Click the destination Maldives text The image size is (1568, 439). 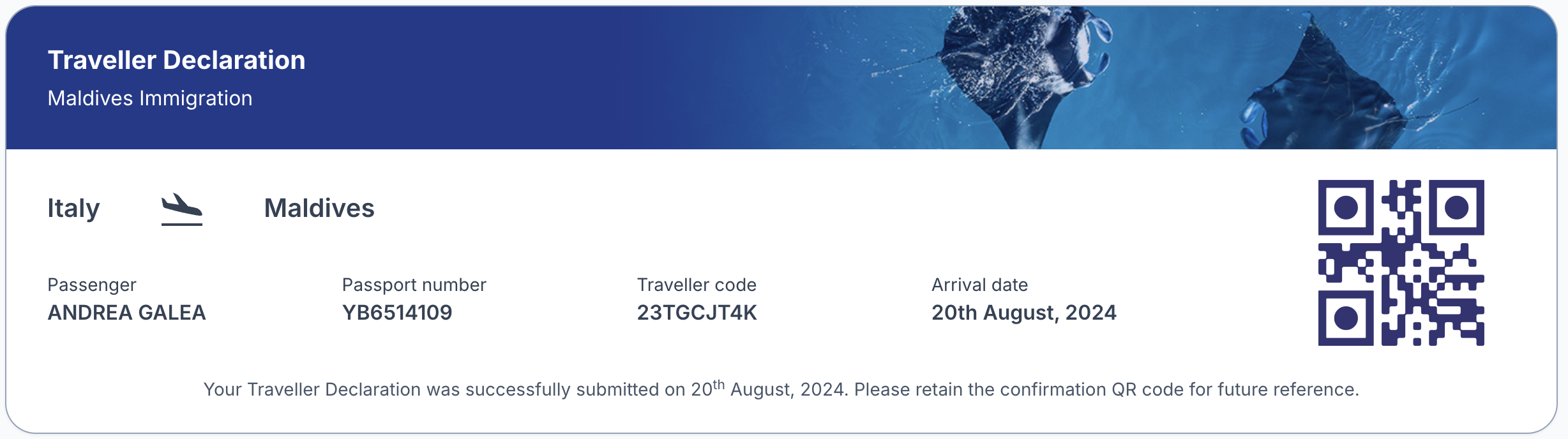319,208
